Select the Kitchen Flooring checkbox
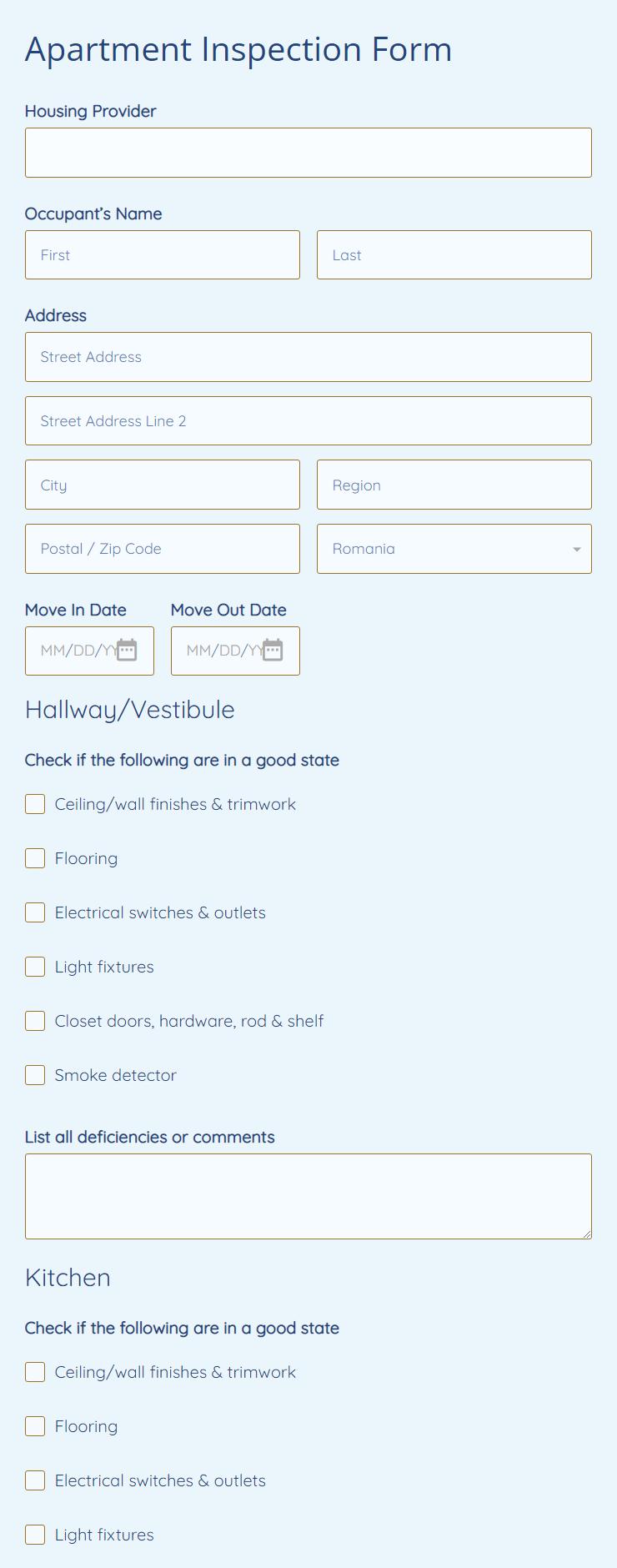Screen dimensions: 617x1568 coord(35,1426)
